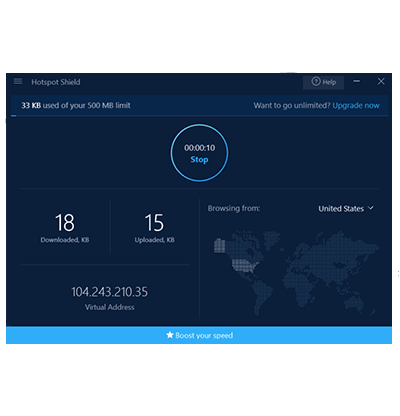The image size is (400, 416).
Task: Click the data usage progress bar
Action: point(199,116)
